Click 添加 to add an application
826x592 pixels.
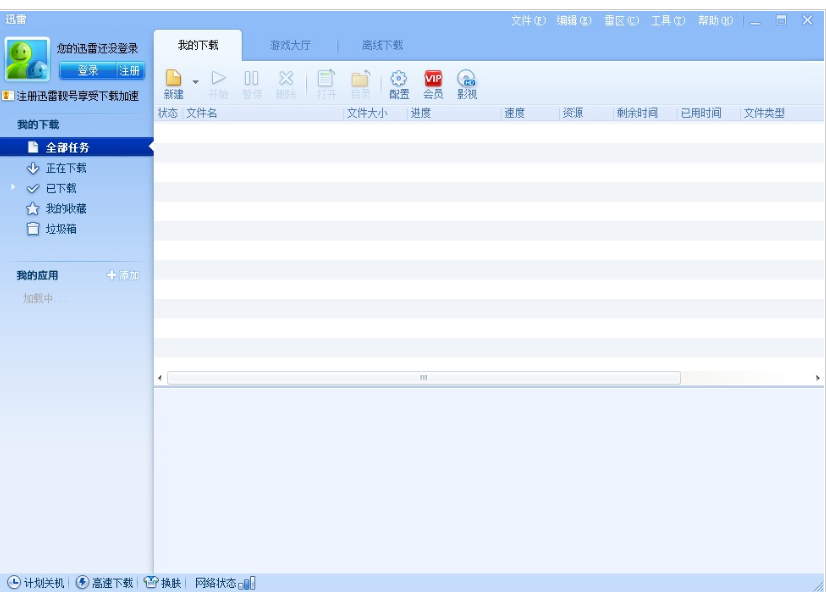(123, 275)
